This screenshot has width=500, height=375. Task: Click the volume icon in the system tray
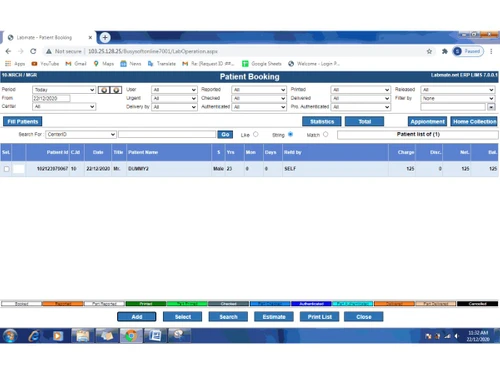click(x=457, y=336)
